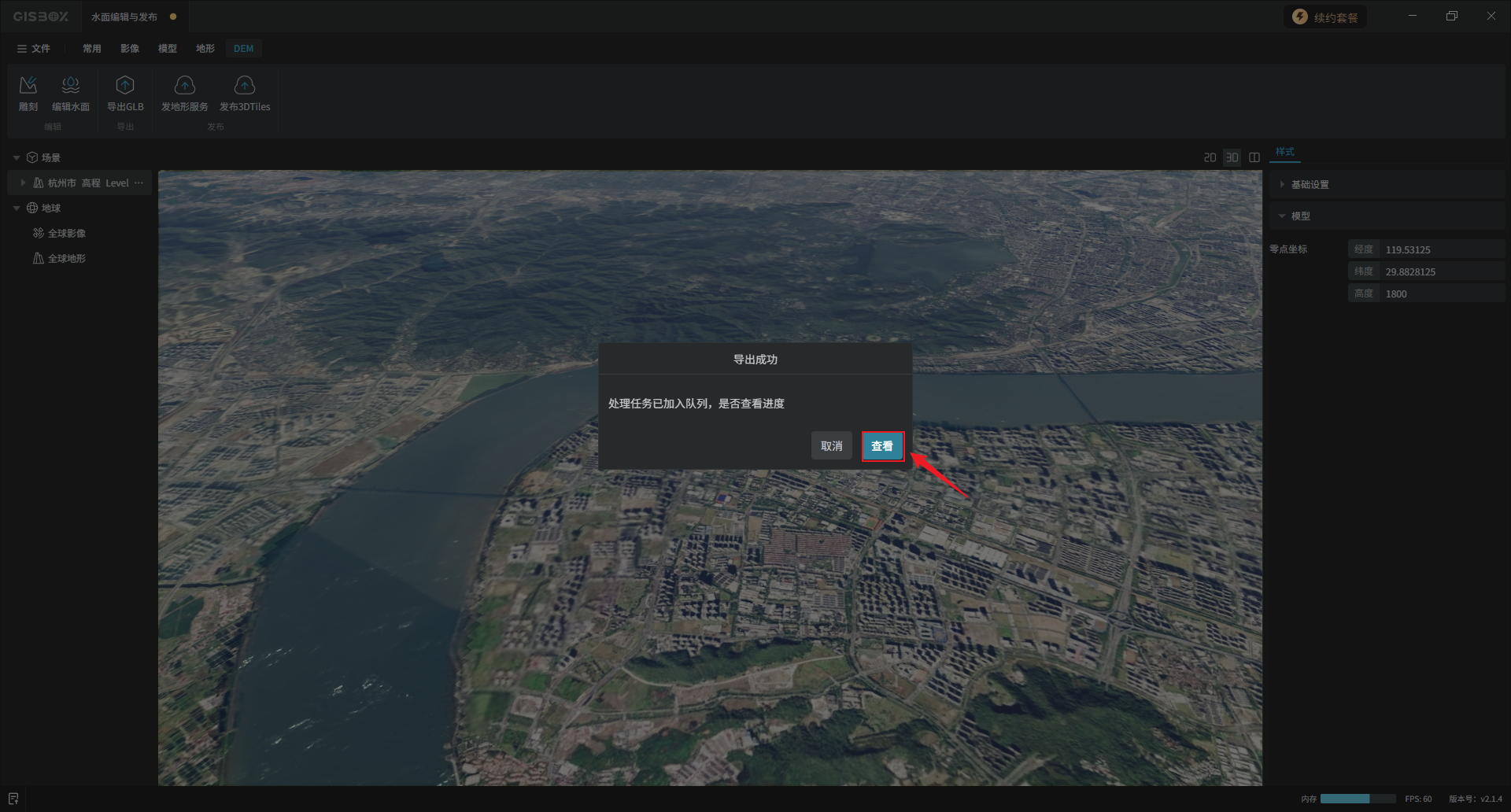Collapse the 地球 tree group
Viewport: 1511px width, 812px height.
(x=17, y=208)
